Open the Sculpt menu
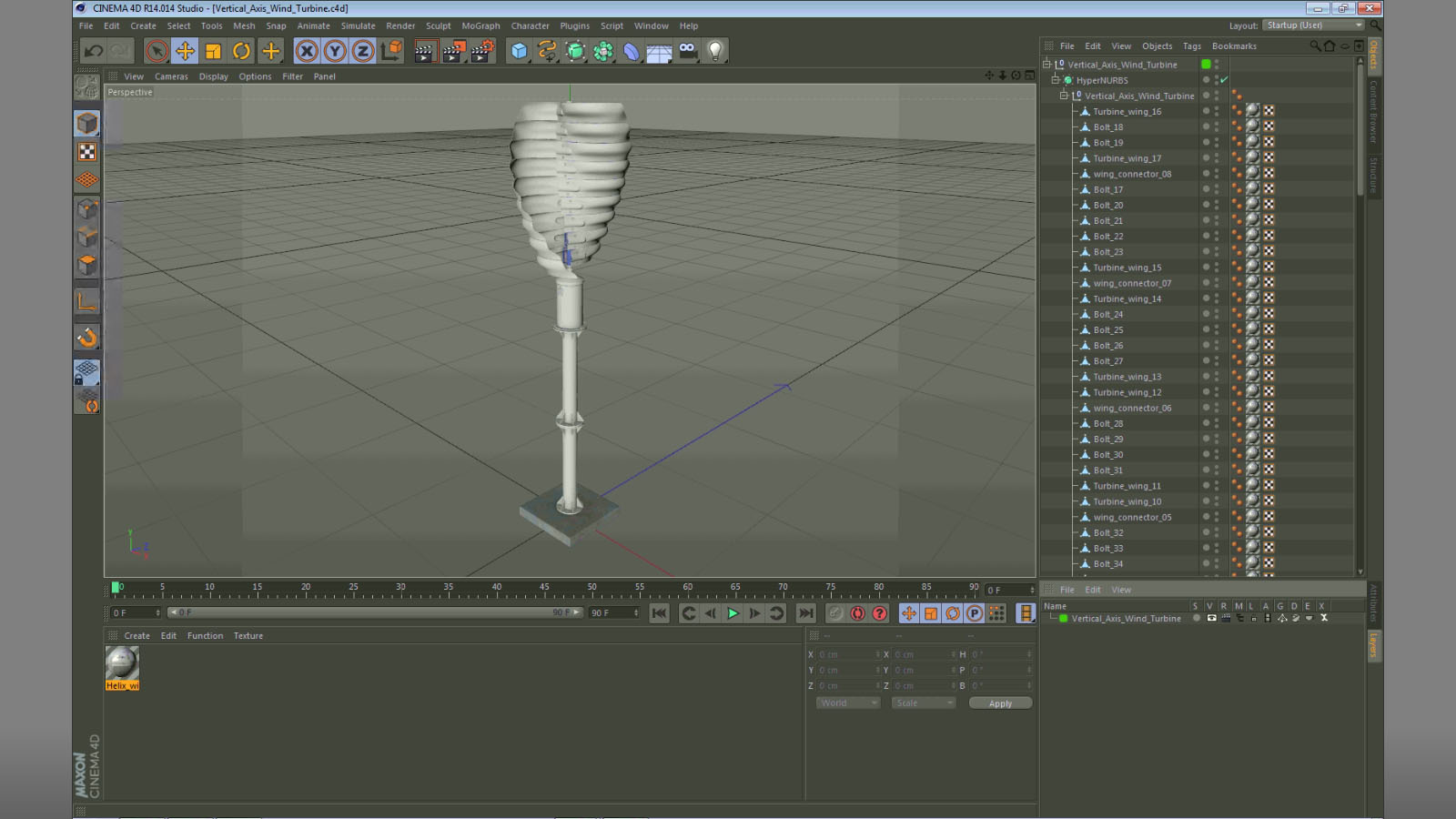Screen dimensions: 1456x819 pyautogui.click(x=439, y=26)
